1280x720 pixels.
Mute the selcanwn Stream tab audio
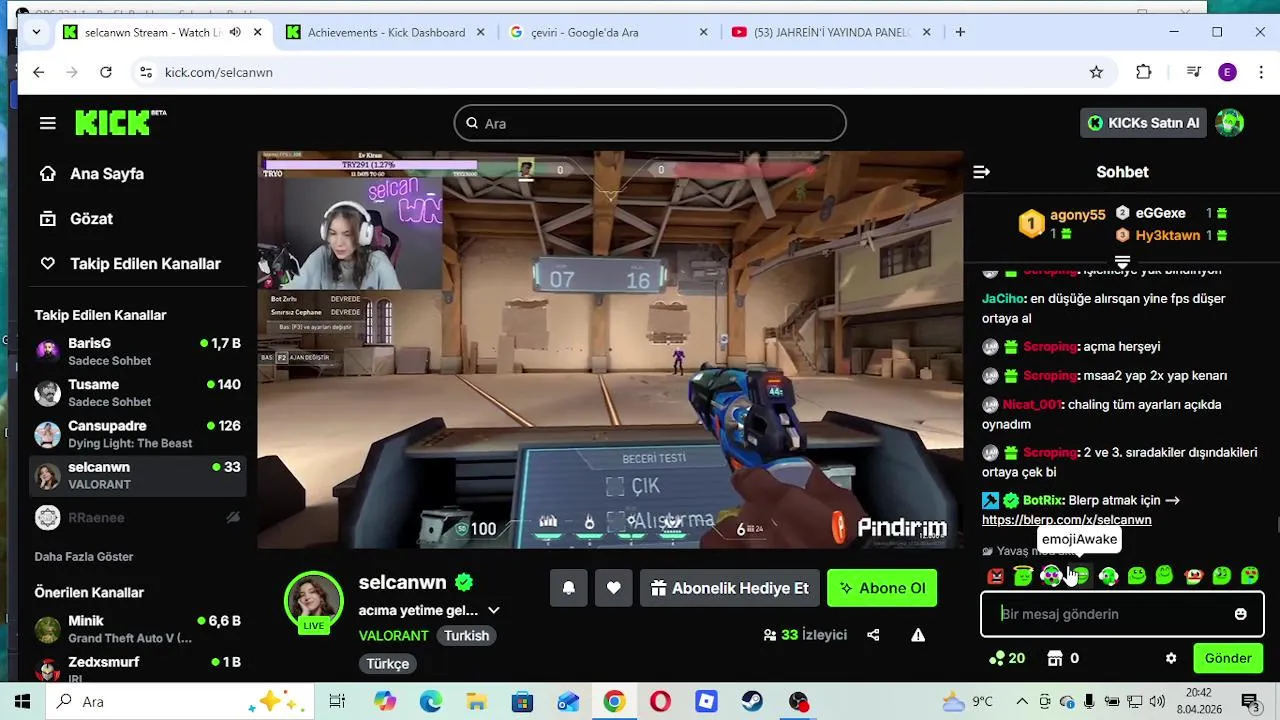pos(235,32)
